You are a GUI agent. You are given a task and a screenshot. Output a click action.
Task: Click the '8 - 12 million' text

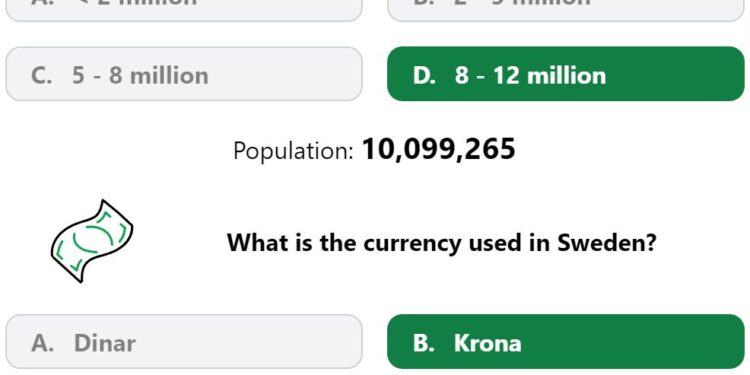click(530, 76)
